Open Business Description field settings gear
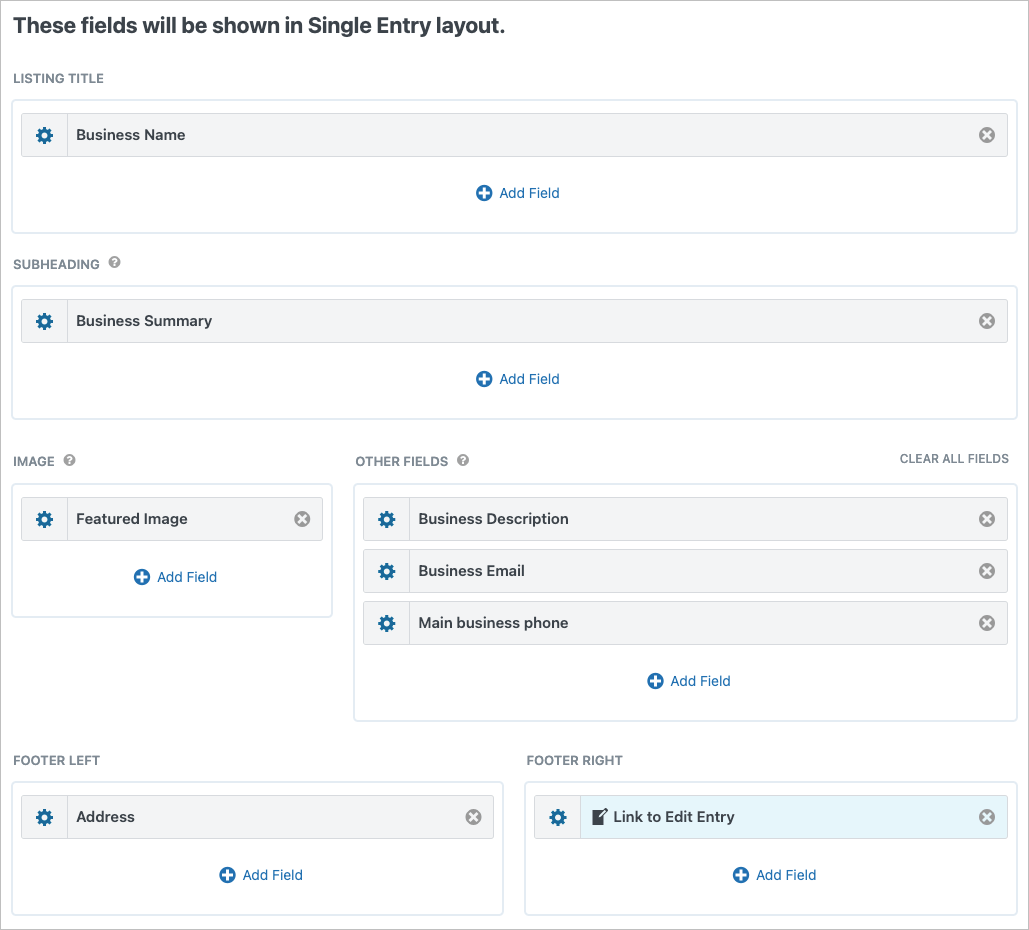 pyautogui.click(x=387, y=519)
